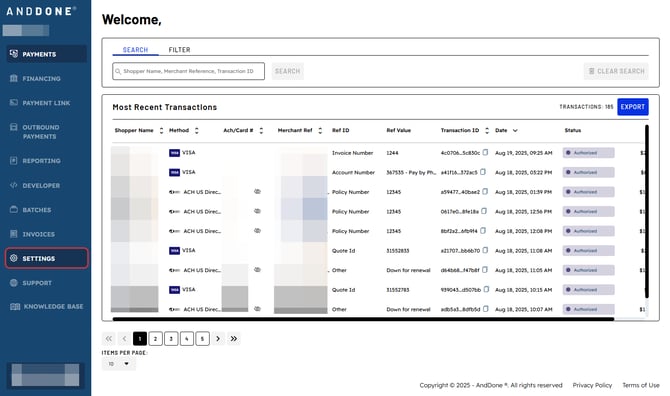Open the Privacy Policy link
This screenshot has width=670, height=396.
point(592,385)
